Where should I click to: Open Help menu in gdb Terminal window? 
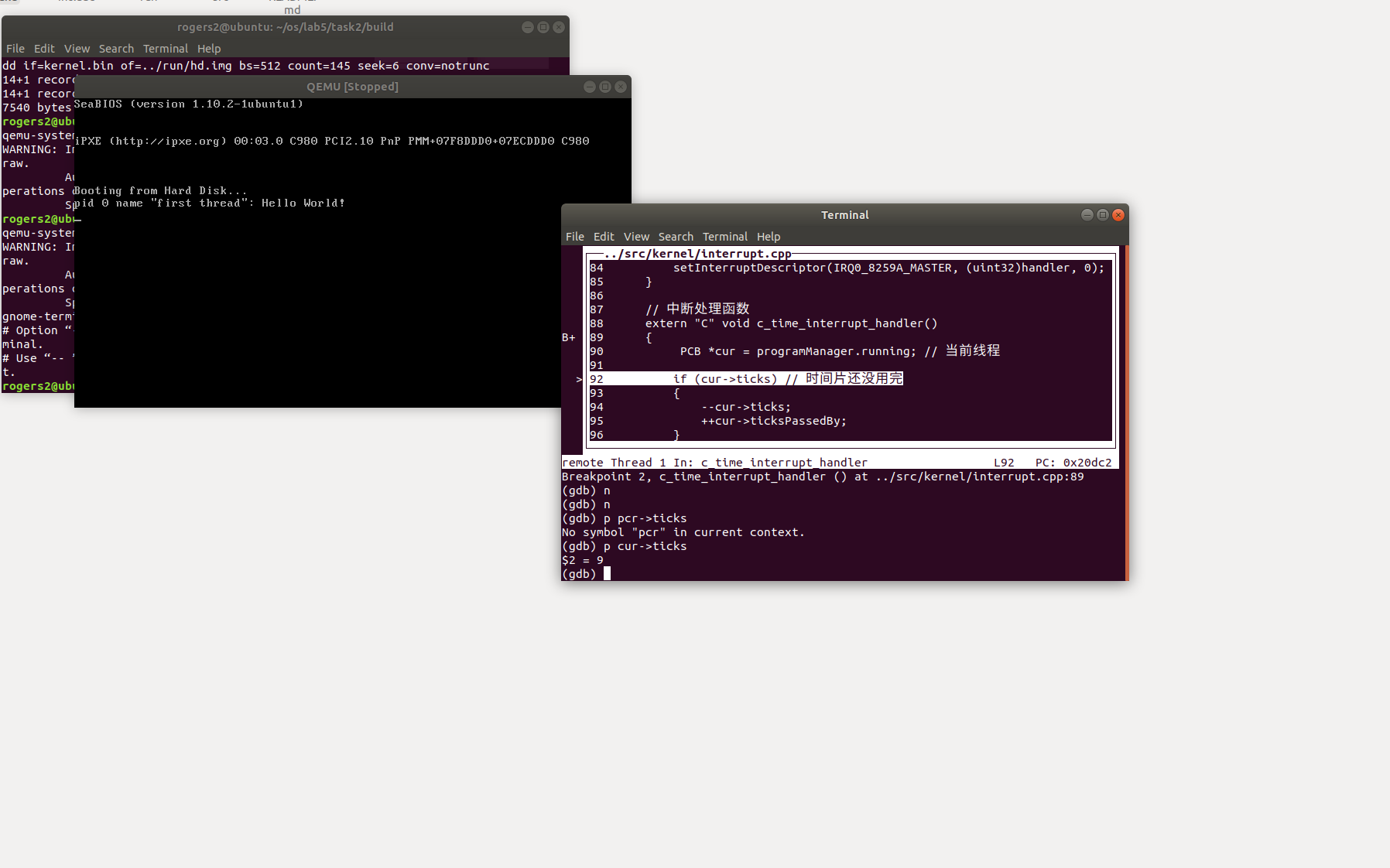click(x=768, y=237)
